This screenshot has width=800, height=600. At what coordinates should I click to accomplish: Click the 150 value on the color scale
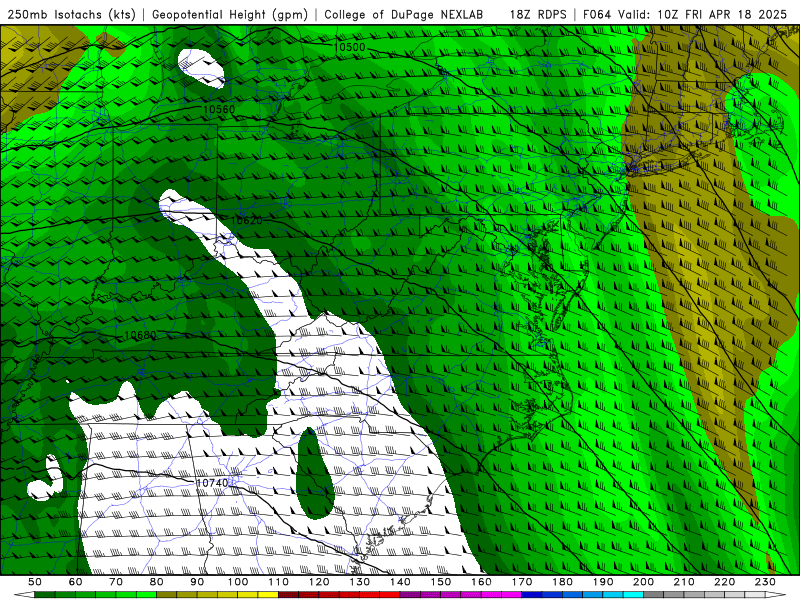[440, 582]
